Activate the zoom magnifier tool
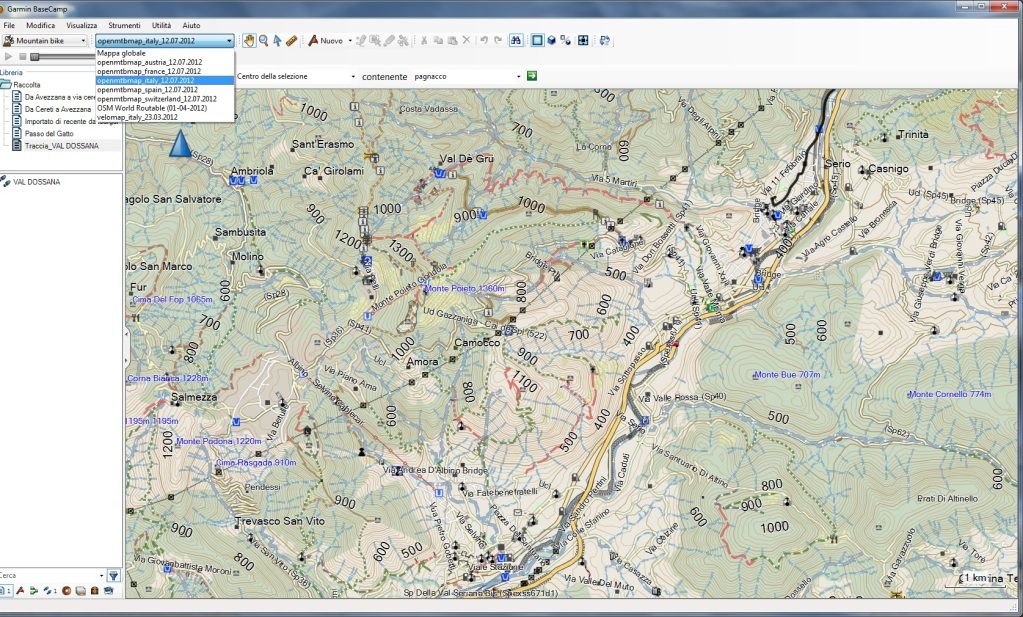1023x617 pixels. (264, 40)
